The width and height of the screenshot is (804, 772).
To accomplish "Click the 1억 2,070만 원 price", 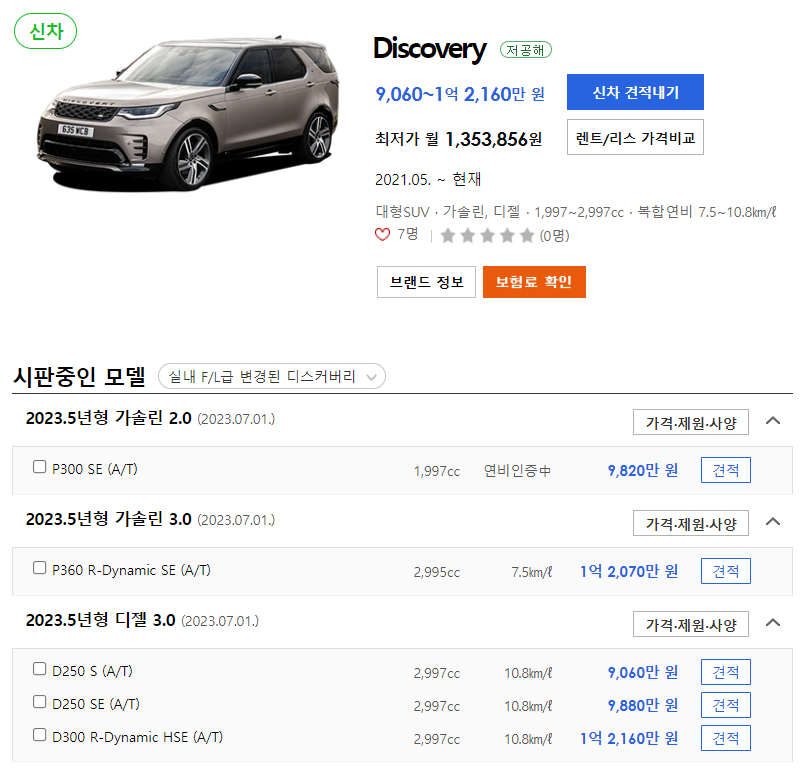I will tap(629, 571).
